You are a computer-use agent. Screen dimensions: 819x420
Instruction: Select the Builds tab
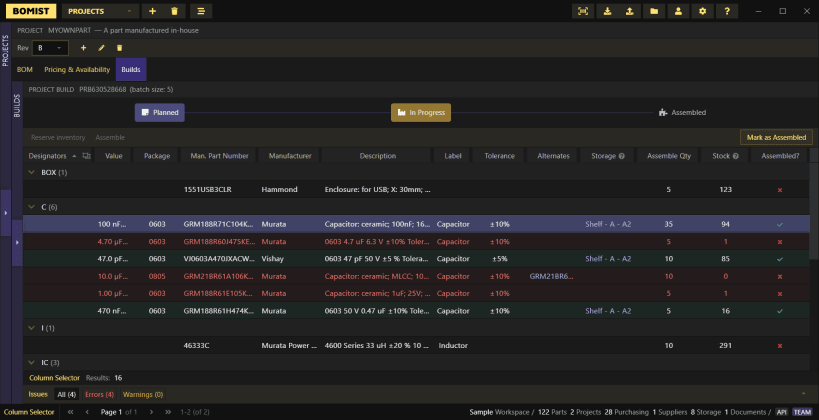coord(131,69)
